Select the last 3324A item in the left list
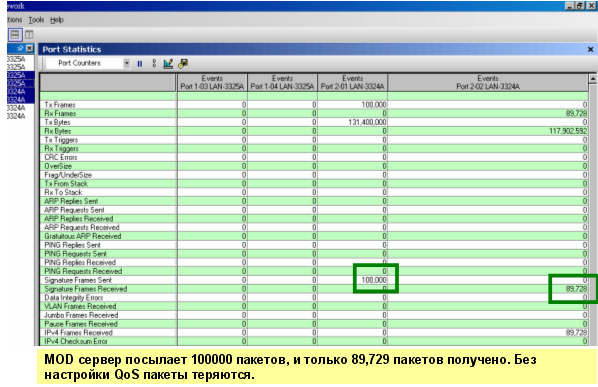Viewport: 598px width, 387px height. point(16,116)
